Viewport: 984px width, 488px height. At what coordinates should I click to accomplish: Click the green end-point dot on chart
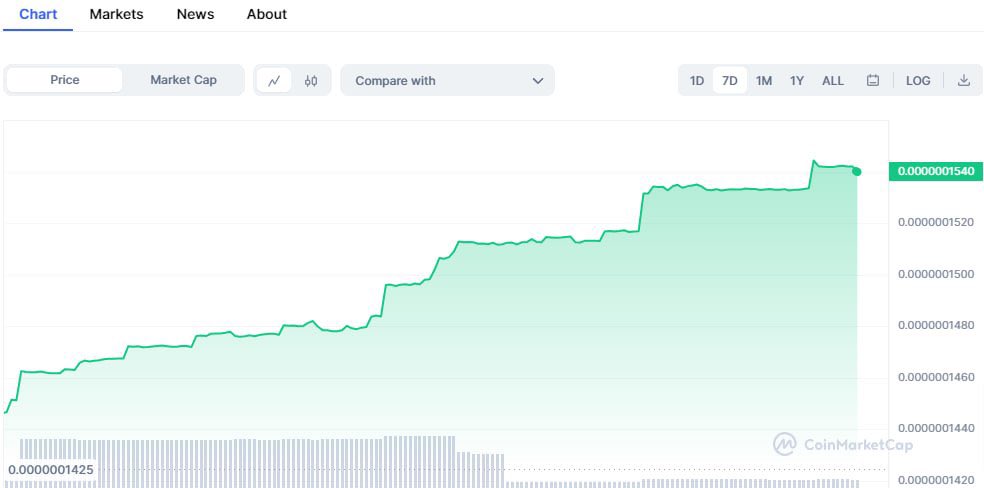857,171
